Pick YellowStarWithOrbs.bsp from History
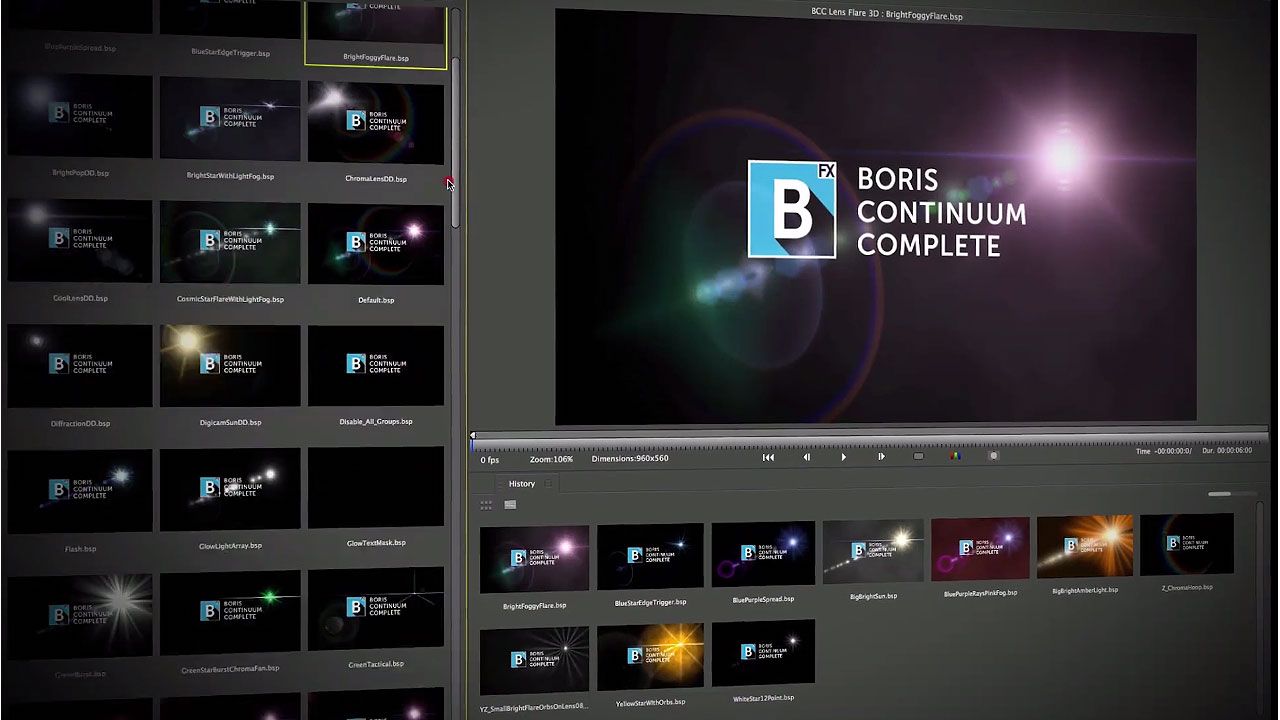The width and height of the screenshot is (1280, 720). [x=650, y=655]
